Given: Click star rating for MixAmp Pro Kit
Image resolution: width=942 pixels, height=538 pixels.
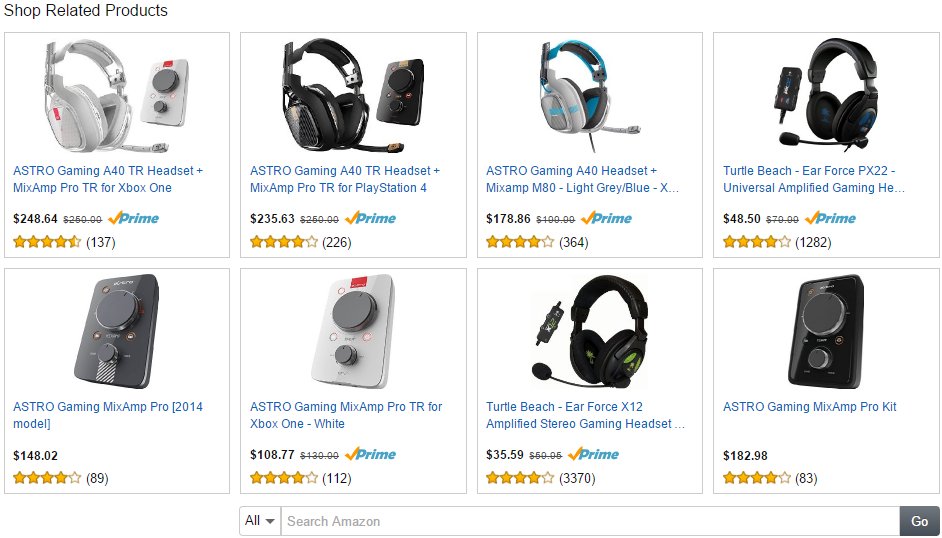Looking at the screenshot, I should pos(756,478).
